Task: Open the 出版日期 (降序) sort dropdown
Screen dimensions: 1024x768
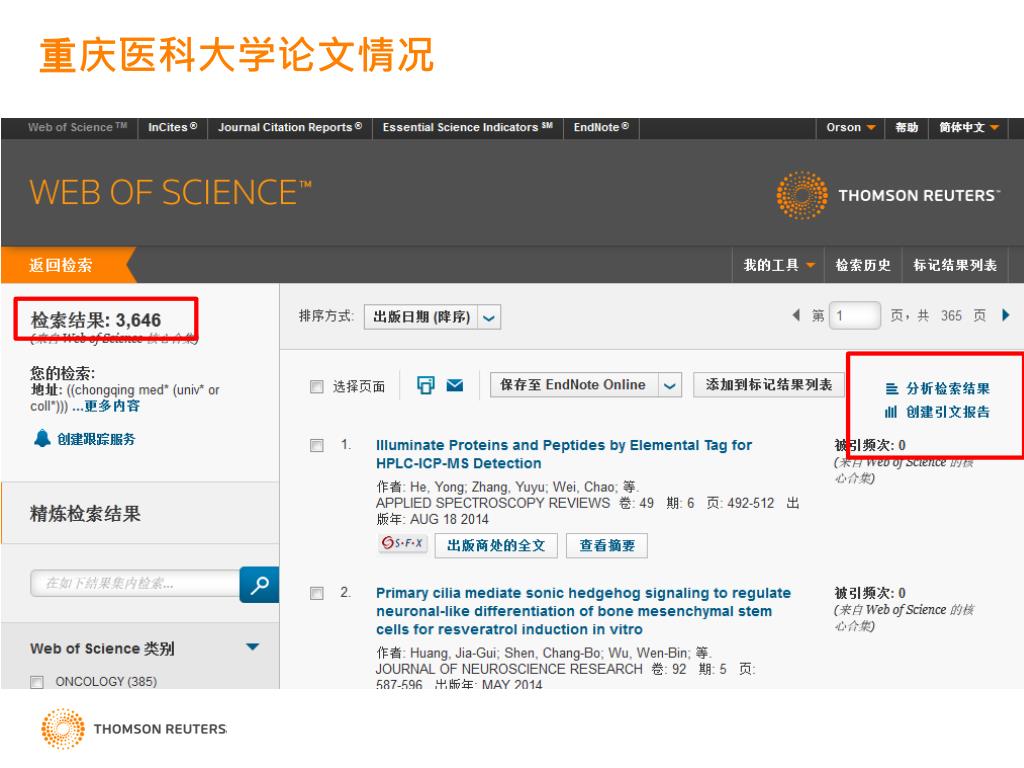Action: (x=432, y=317)
